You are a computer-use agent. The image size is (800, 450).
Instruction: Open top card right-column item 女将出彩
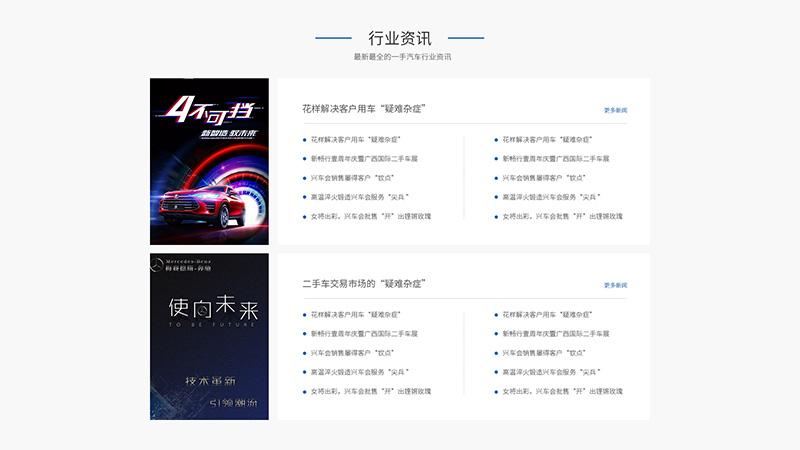(x=563, y=216)
